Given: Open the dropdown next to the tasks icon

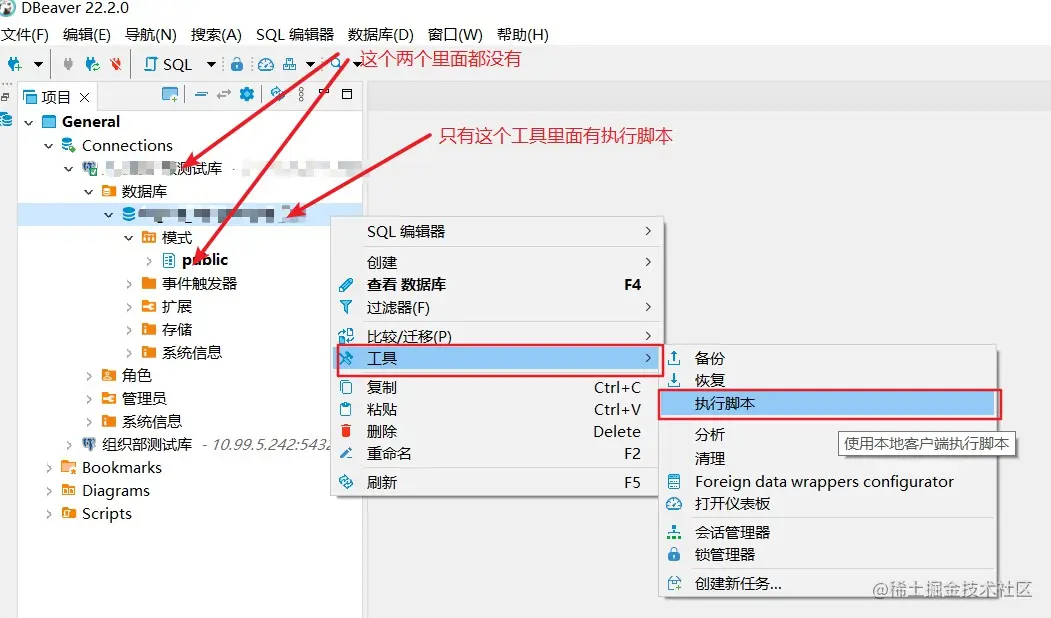Looking at the screenshot, I should click(310, 64).
